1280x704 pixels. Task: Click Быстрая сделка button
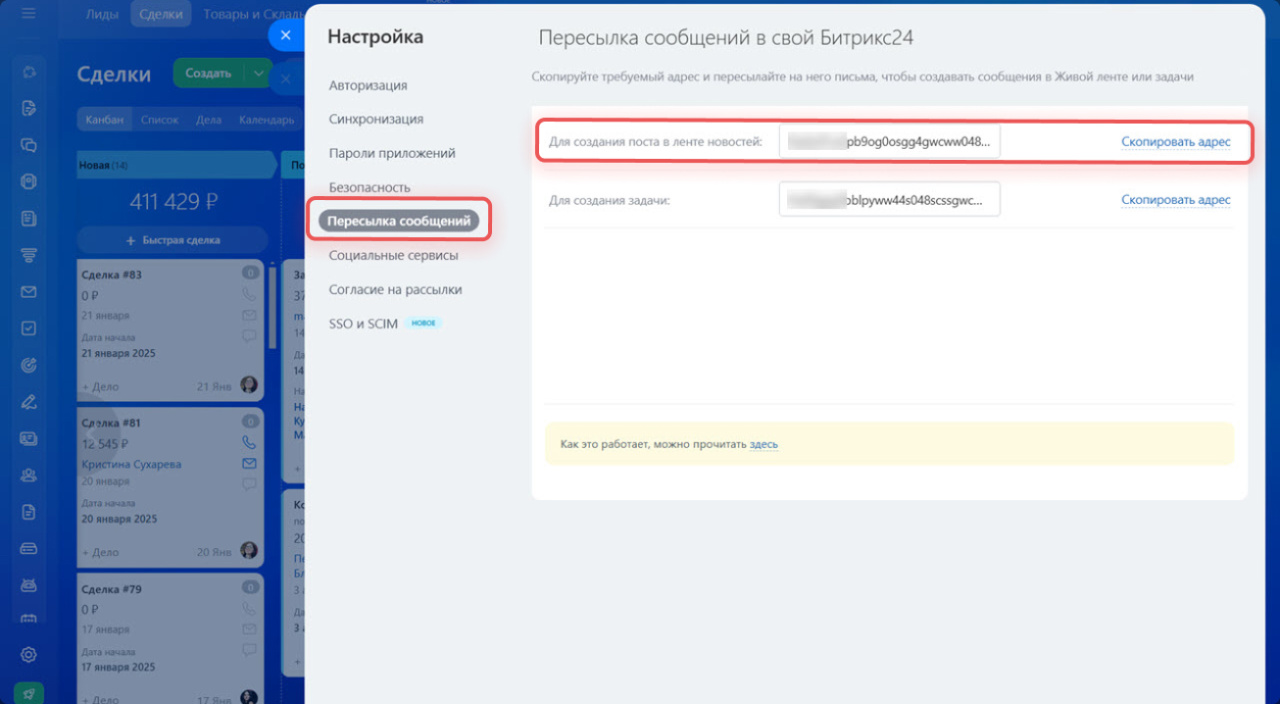[x=173, y=240]
